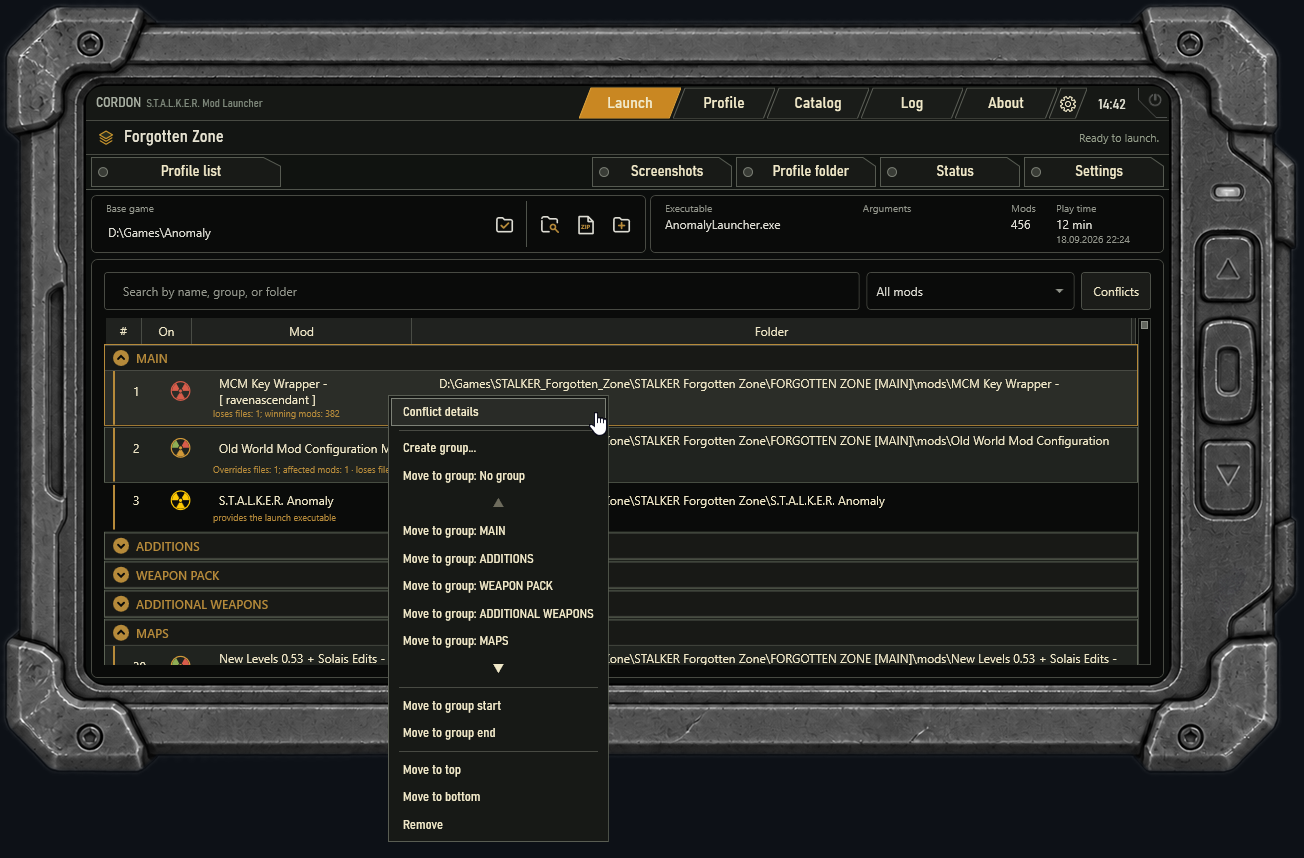The width and height of the screenshot is (1304, 858).
Task: Click the Mod column header
Action: point(301,331)
